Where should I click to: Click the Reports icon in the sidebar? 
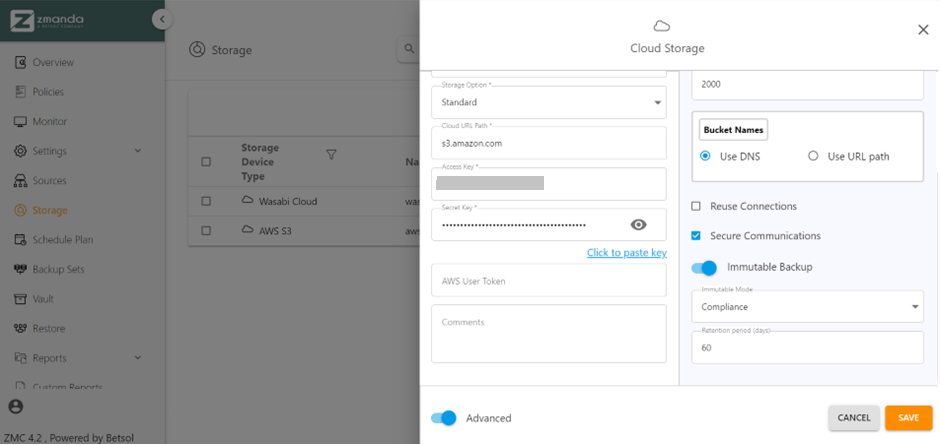[20, 358]
